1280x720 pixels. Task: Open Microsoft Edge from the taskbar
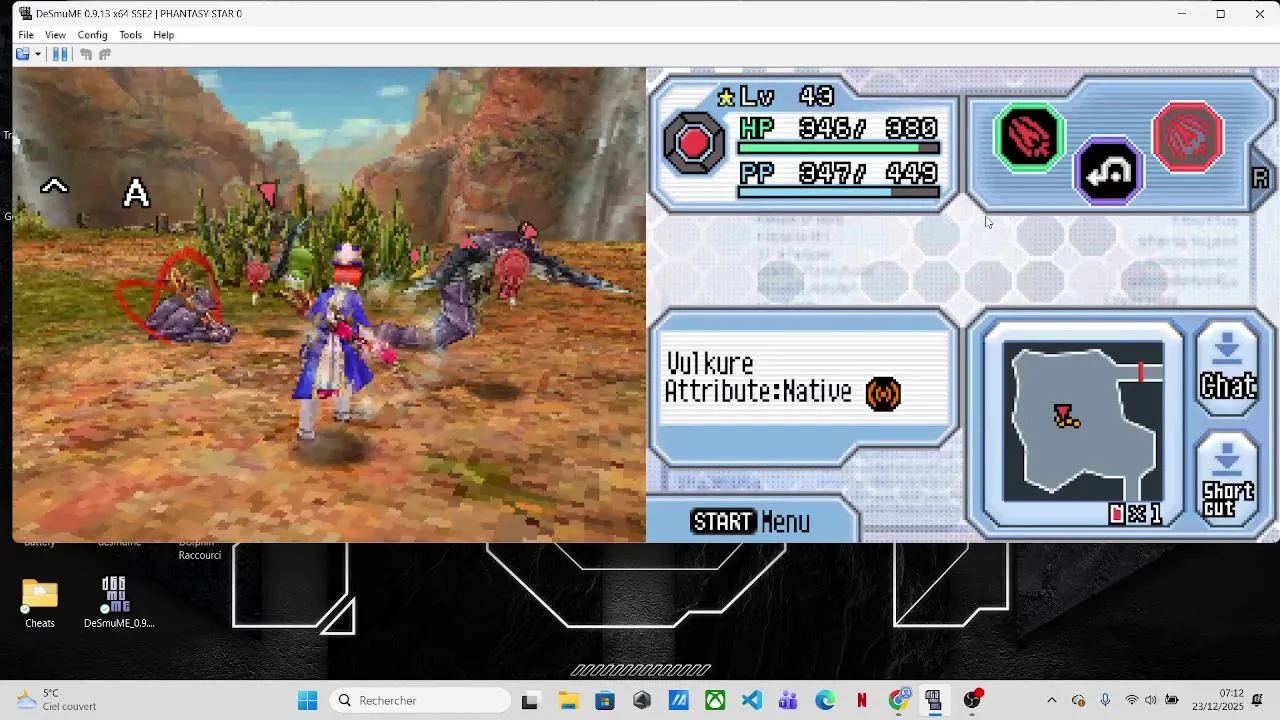(825, 701)
